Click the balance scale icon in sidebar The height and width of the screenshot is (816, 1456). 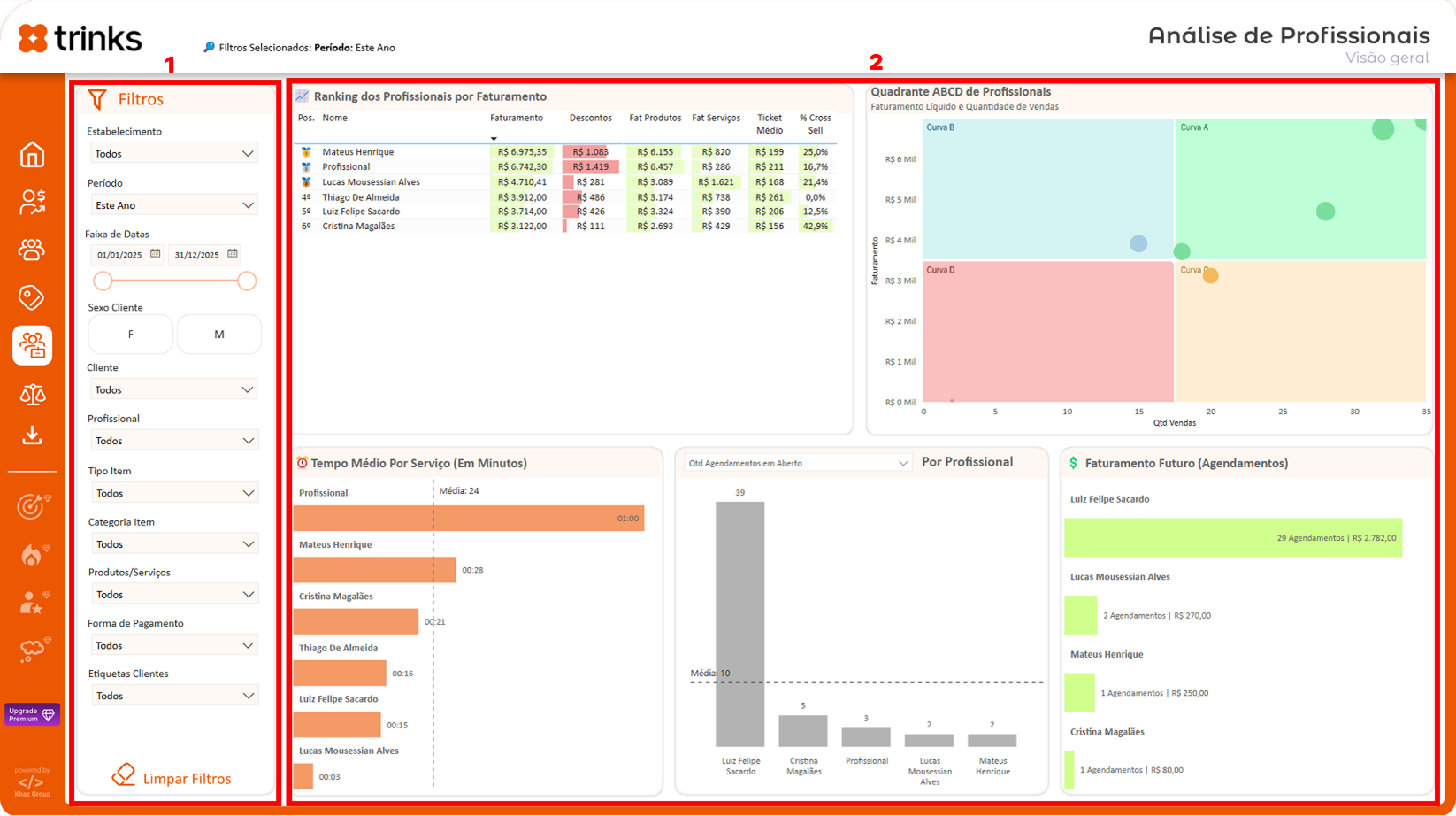(32, 394)
